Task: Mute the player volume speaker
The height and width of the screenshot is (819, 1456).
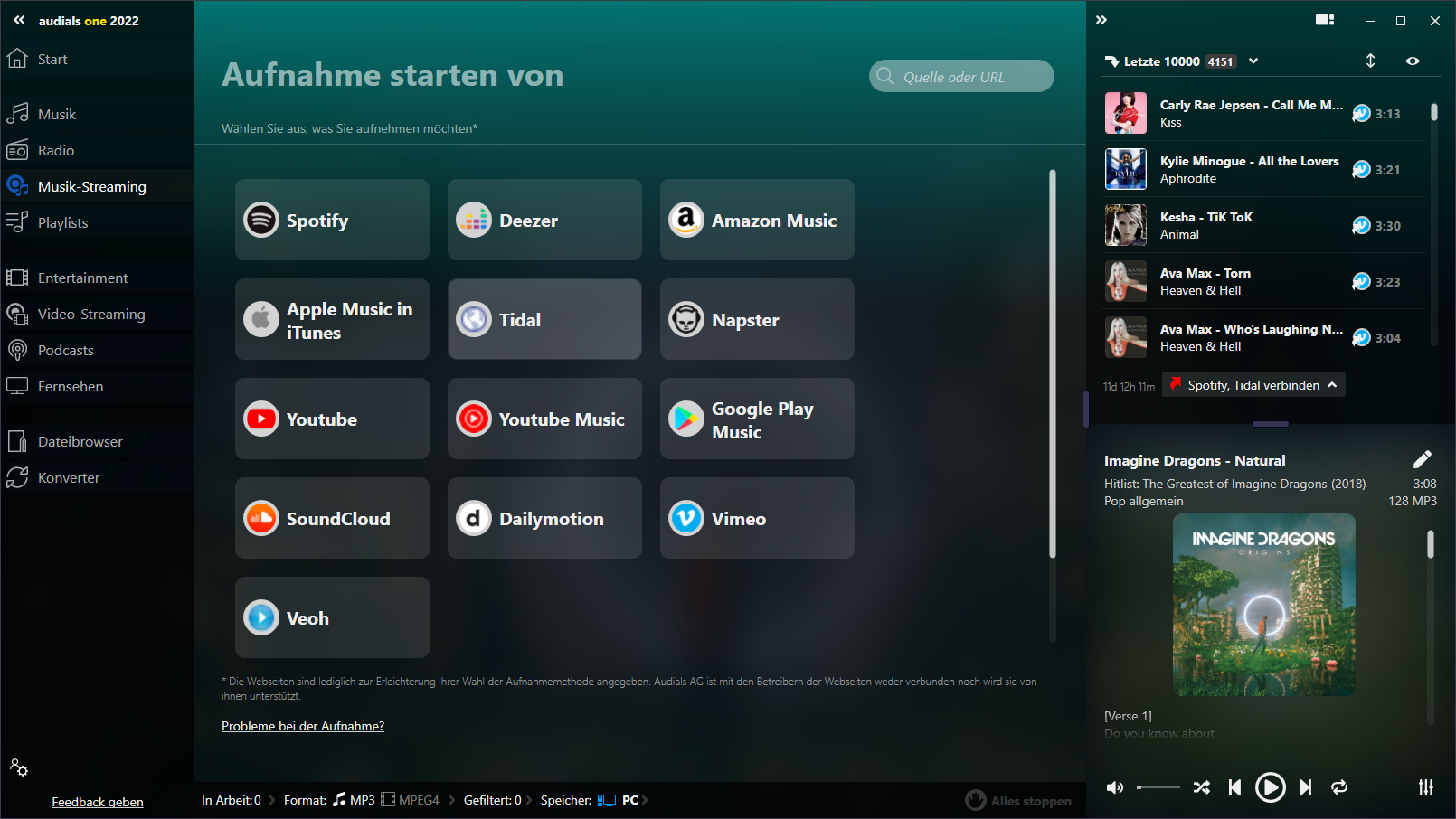Action: coord(1115,787)
